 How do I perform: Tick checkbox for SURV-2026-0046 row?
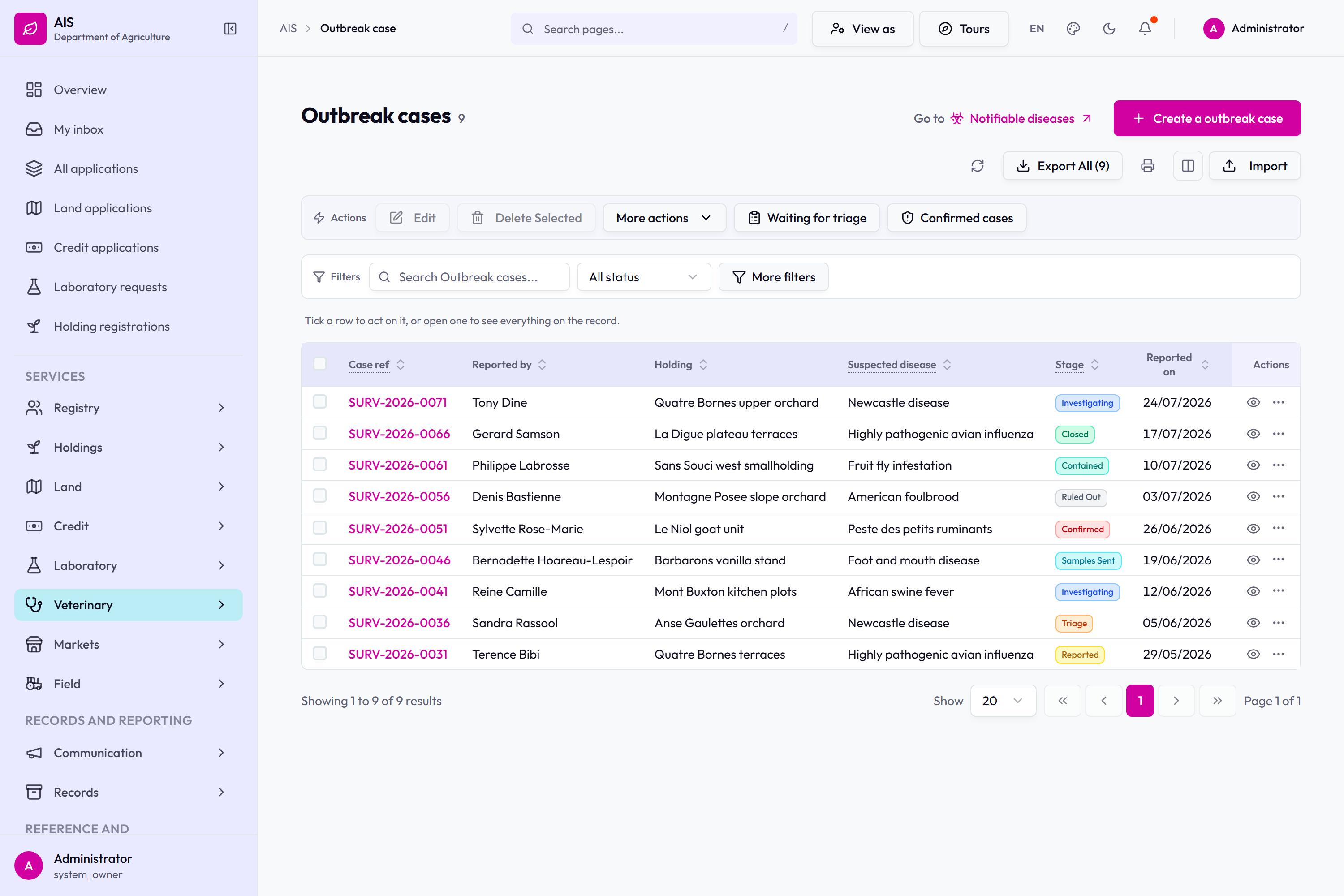point(320,560)
